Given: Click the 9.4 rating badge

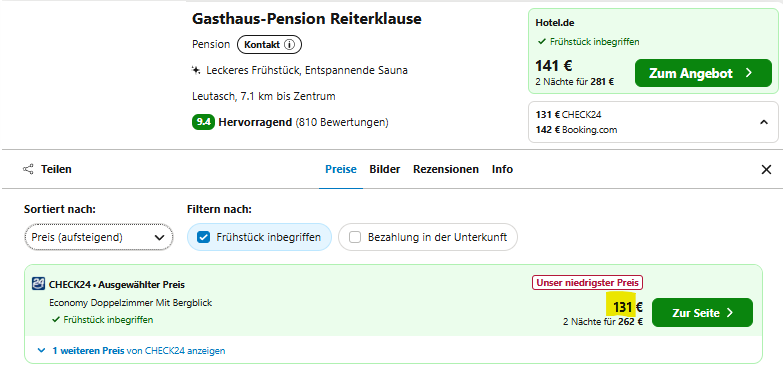Looking at the screenshot, I should pyautogui.click(x=203, y=122).
